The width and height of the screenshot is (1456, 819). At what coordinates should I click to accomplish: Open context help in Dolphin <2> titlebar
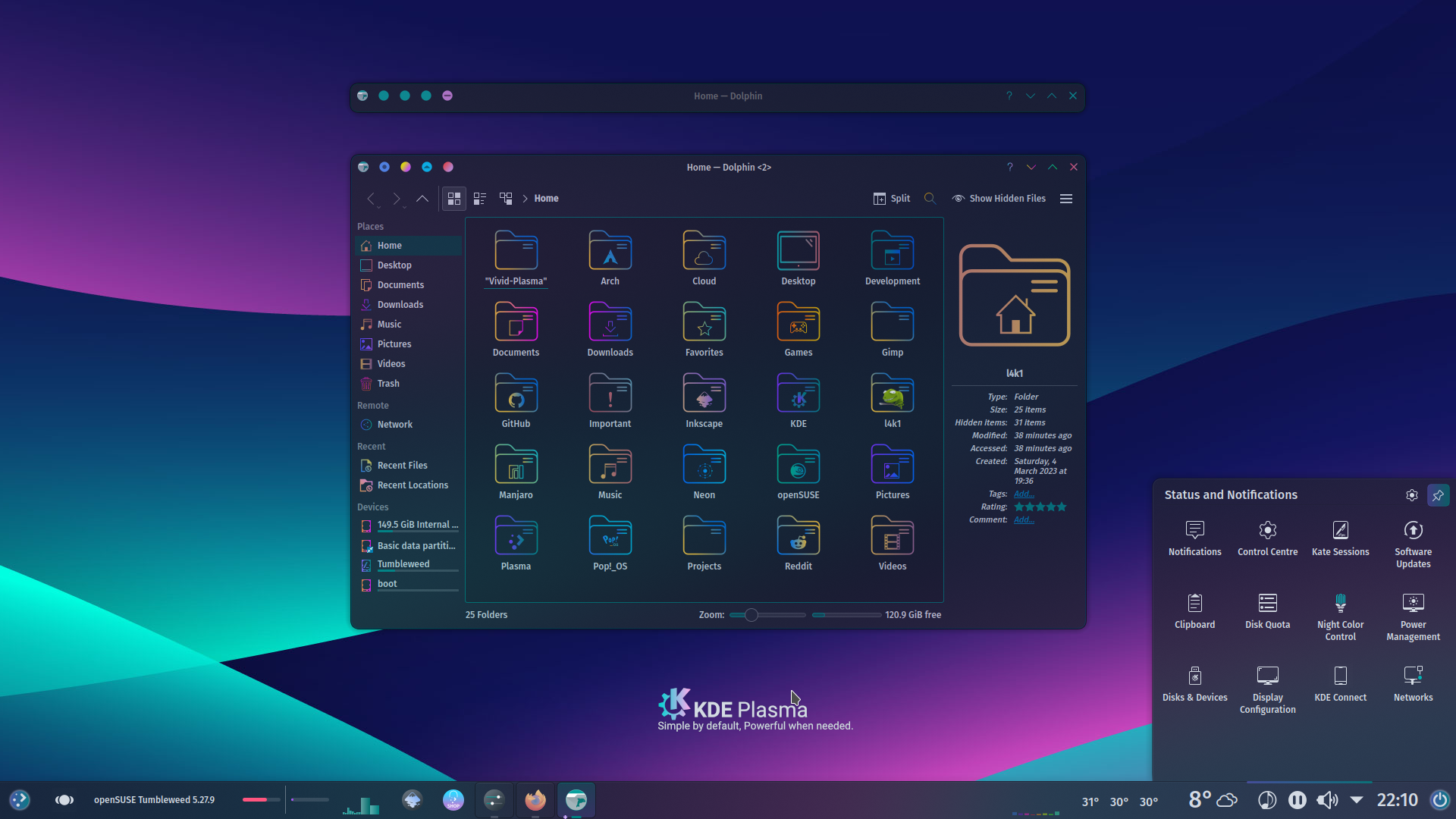point(1009,167)
